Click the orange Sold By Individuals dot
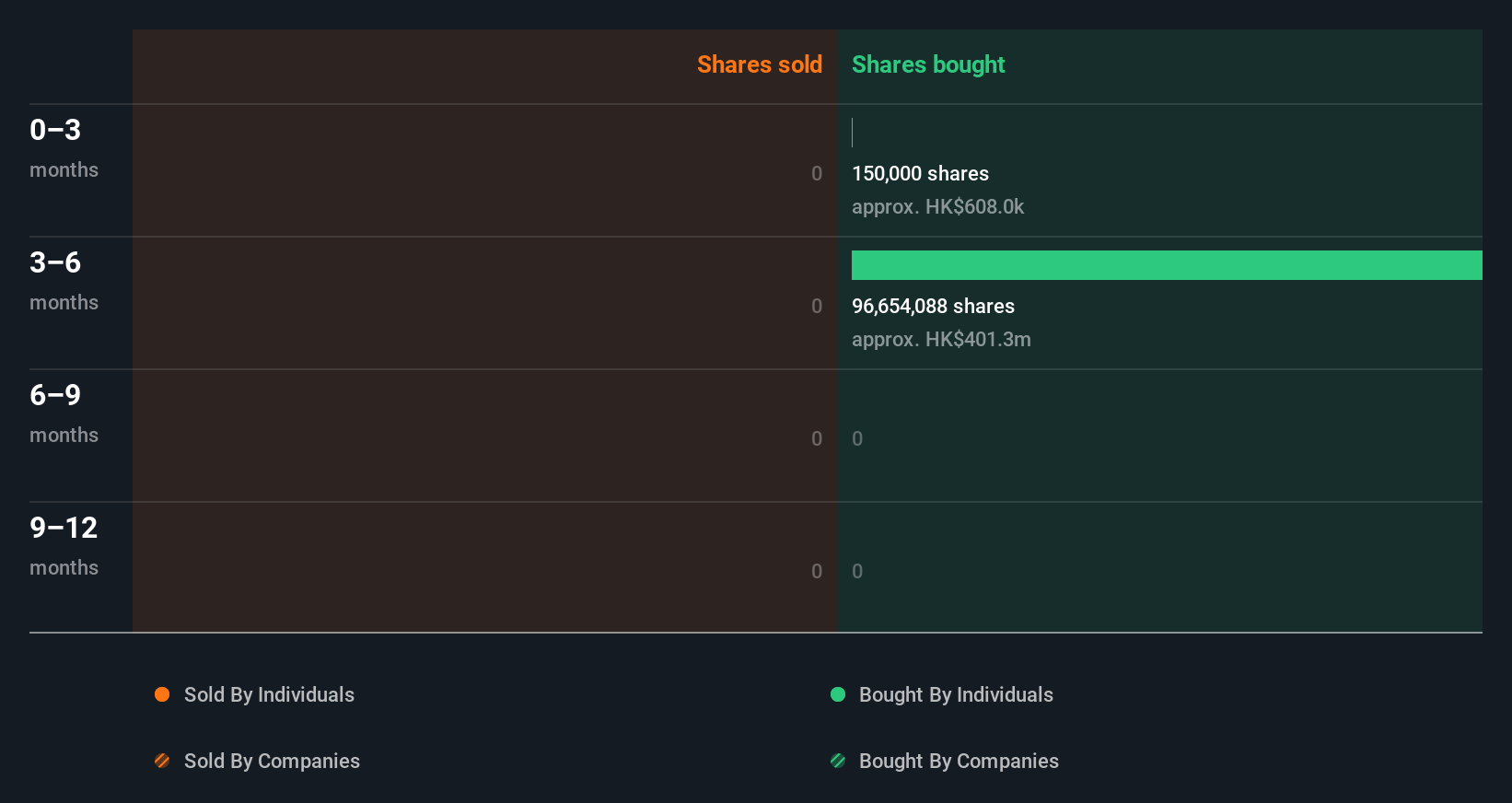Image resolution: width=1512 pixels, height=803 pixels. tap(162, 694)
